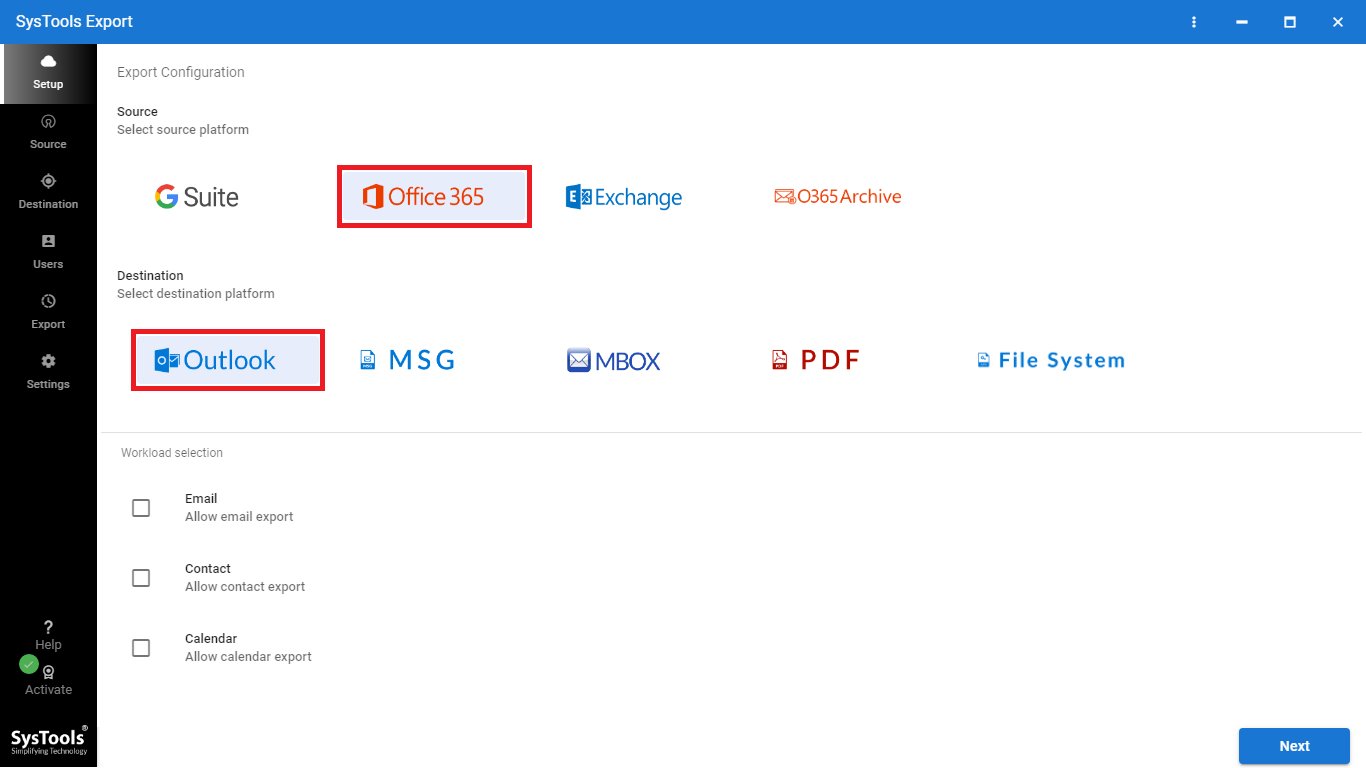Open Settings in the sidebar
The width and height of the screenshot is (1366, 768).
tap(48, 373)
